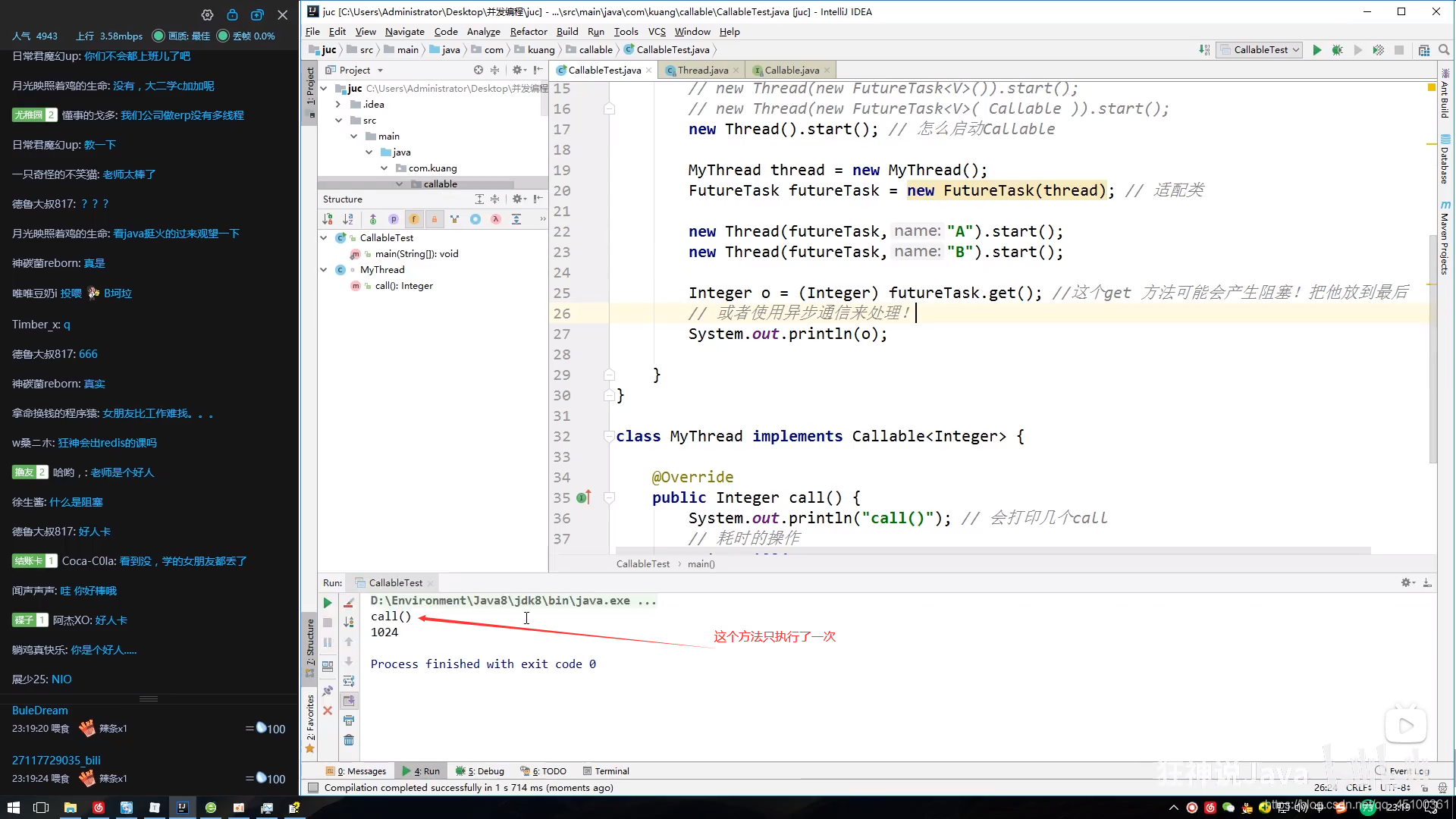Click the TODO tab in bottom panel
The height and width of the screenshot is (819, 1456).
pyautogui.click(x=548, y=770)
